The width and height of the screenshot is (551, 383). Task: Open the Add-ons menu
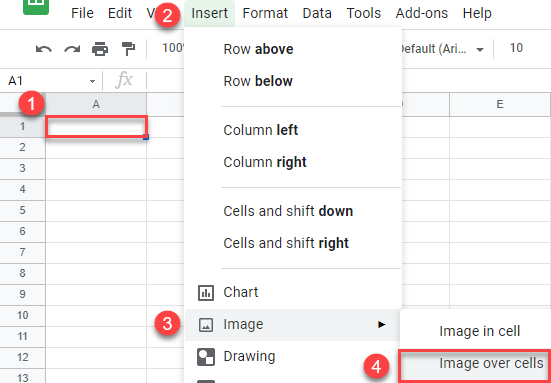(x=422, y=13)
